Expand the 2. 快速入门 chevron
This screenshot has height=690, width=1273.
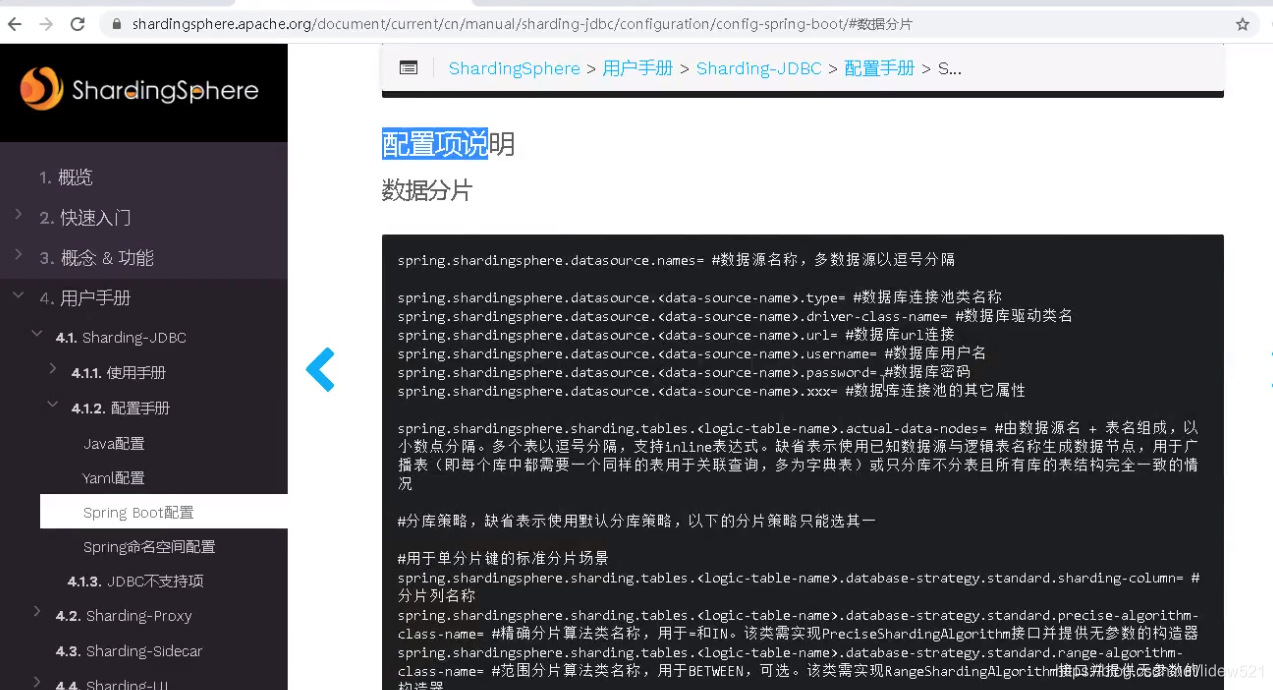coord(19,215)
